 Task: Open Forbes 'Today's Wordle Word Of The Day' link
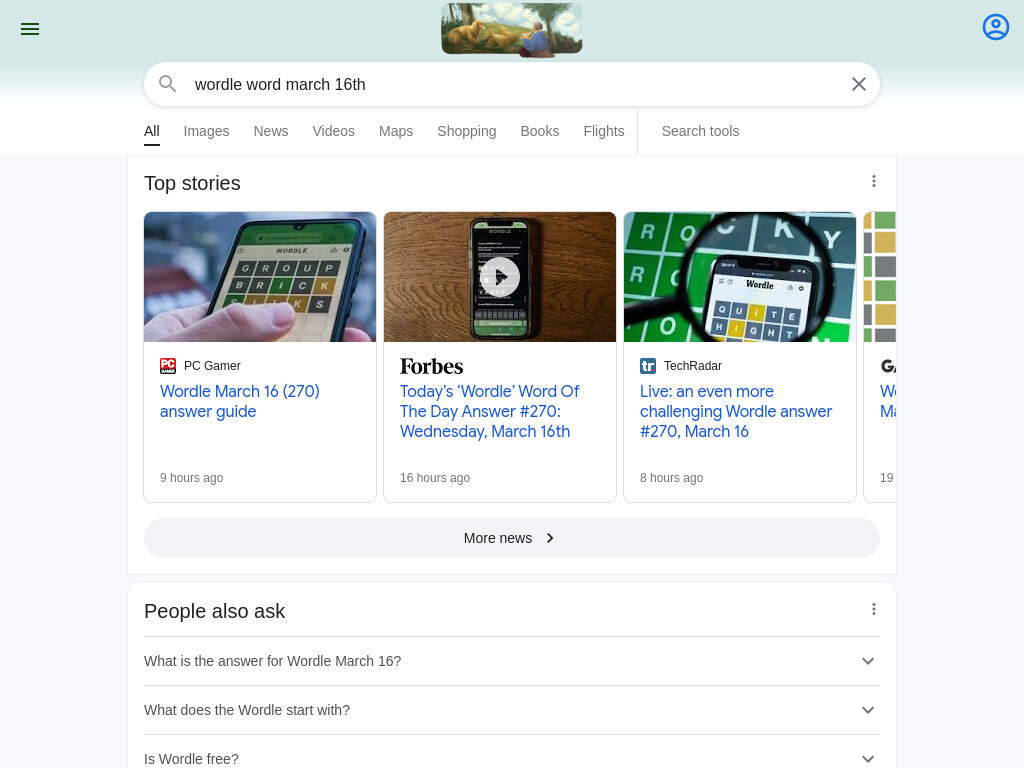(x=489, y=411)
